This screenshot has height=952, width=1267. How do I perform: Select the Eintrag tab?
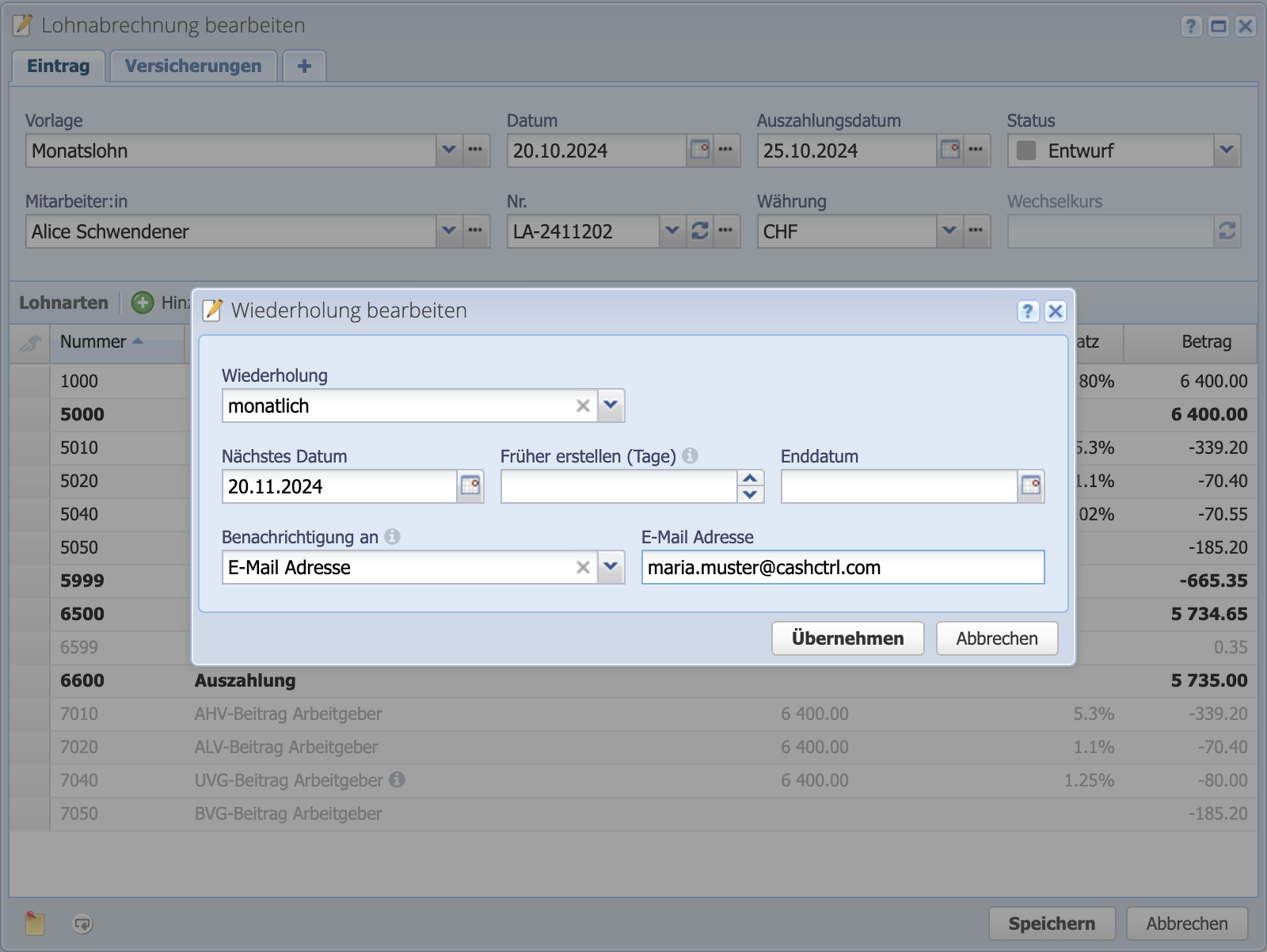tap(58, 66)
